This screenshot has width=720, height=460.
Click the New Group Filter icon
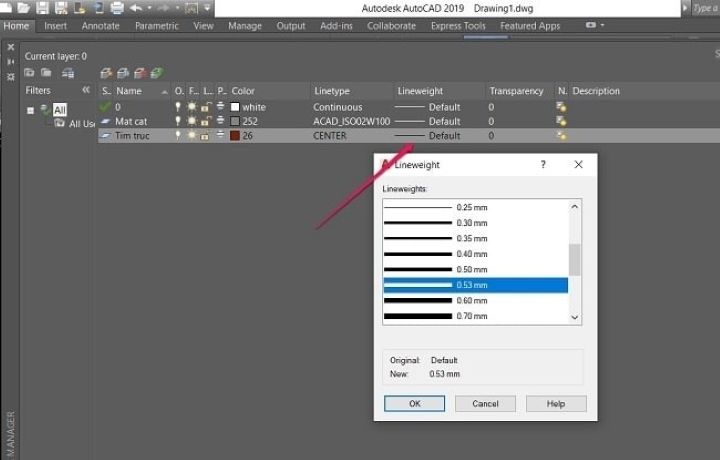point(46,73)
